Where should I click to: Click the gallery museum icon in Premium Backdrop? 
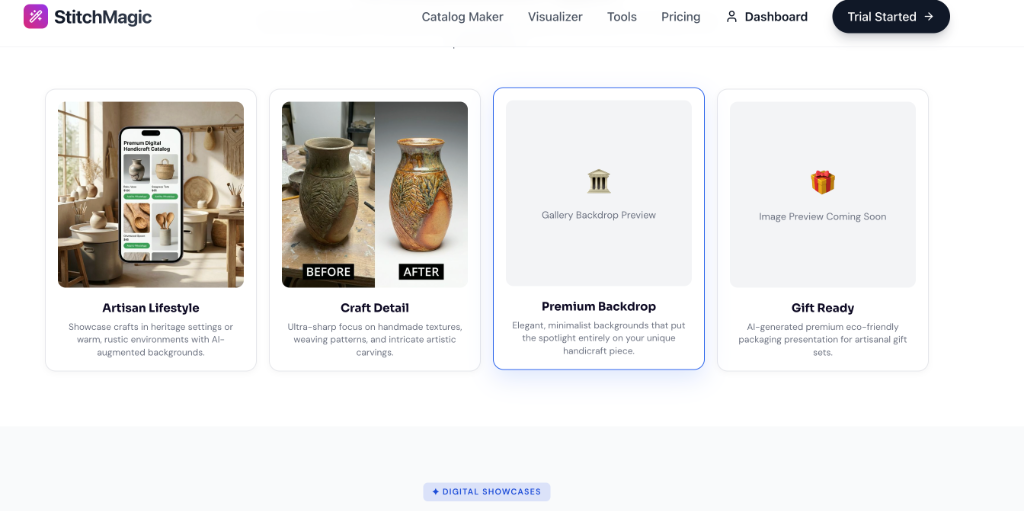tap(598, 181)
